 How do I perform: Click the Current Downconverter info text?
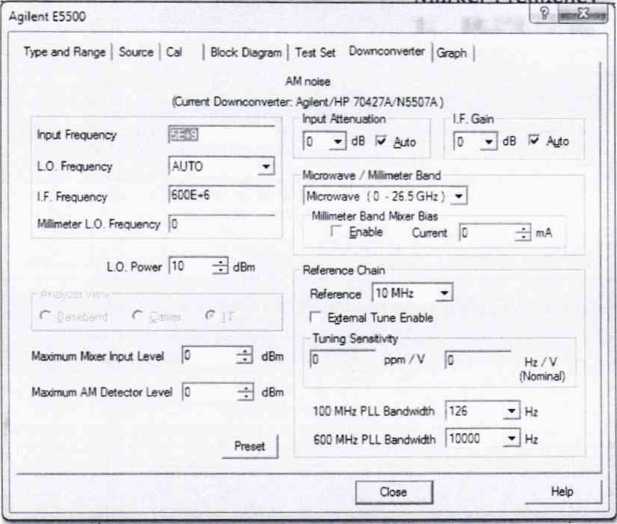click(x=308, y=102)
